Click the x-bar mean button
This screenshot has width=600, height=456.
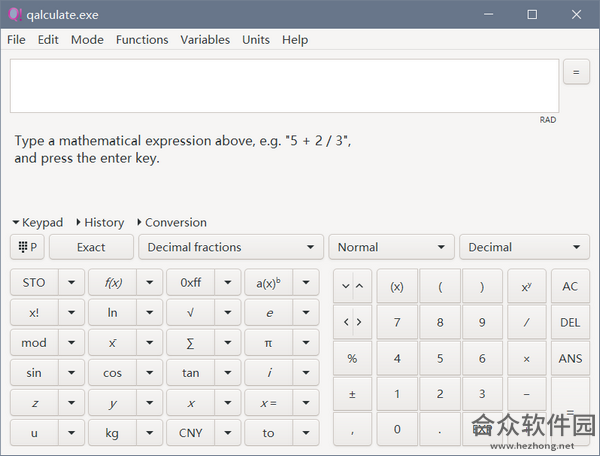[112, 342]
